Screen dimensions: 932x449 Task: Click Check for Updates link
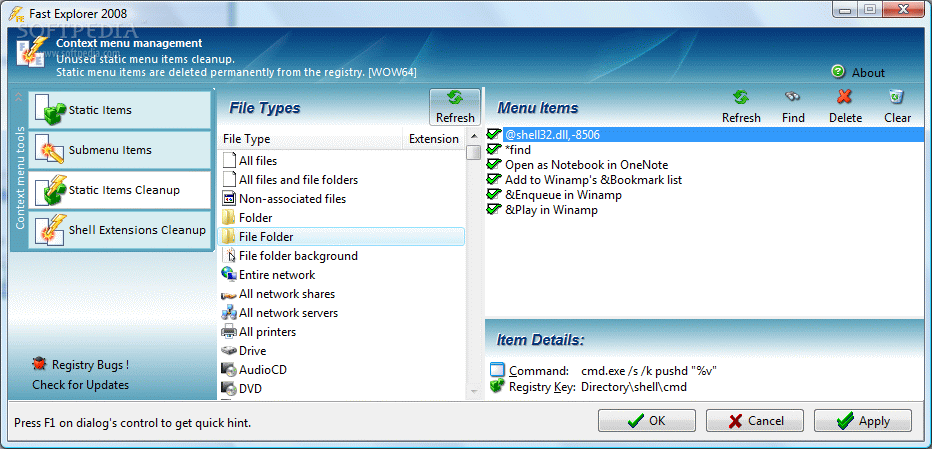point(80,385)
